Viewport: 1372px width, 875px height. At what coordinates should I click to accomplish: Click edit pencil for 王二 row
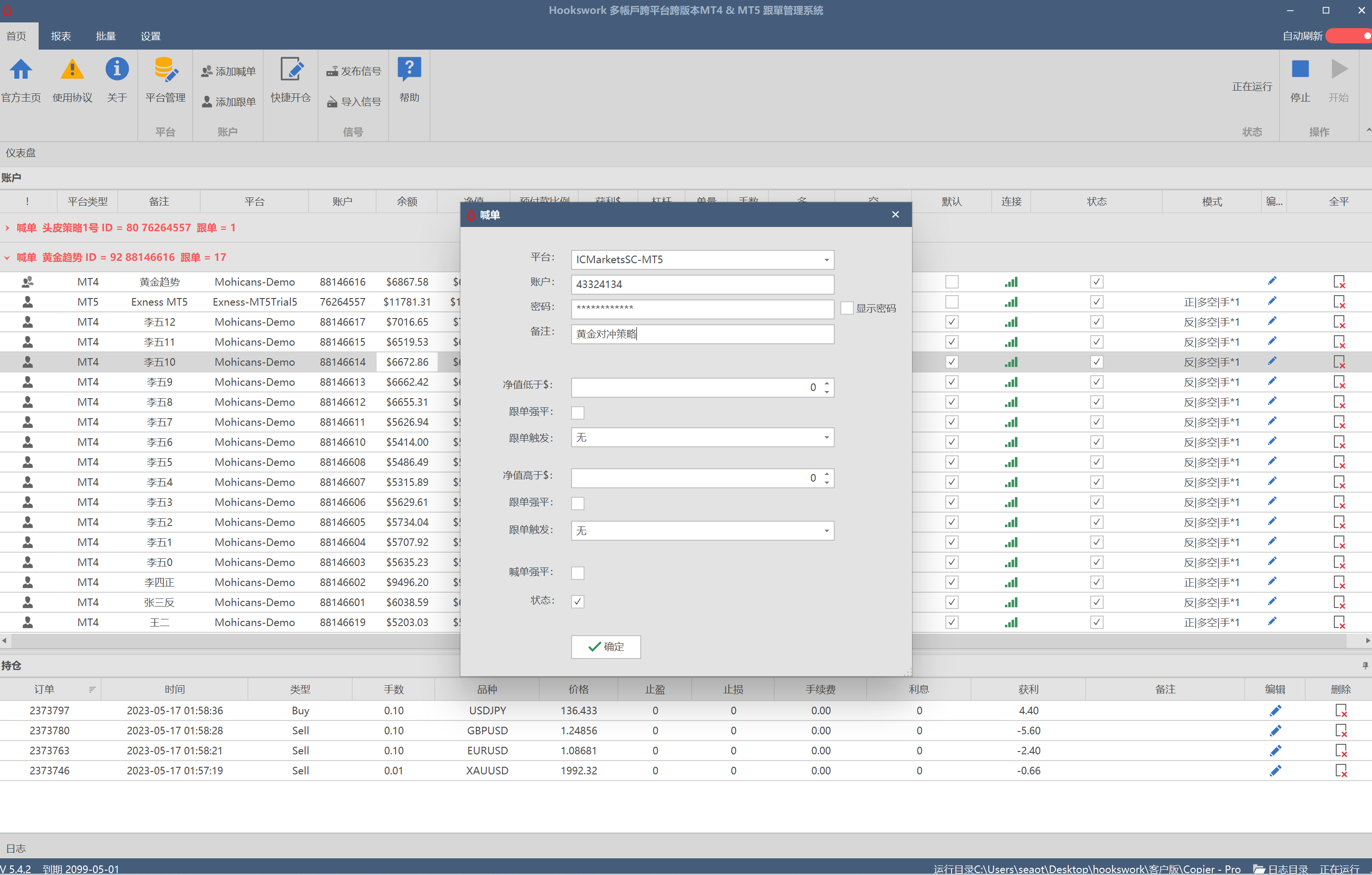1272,621
